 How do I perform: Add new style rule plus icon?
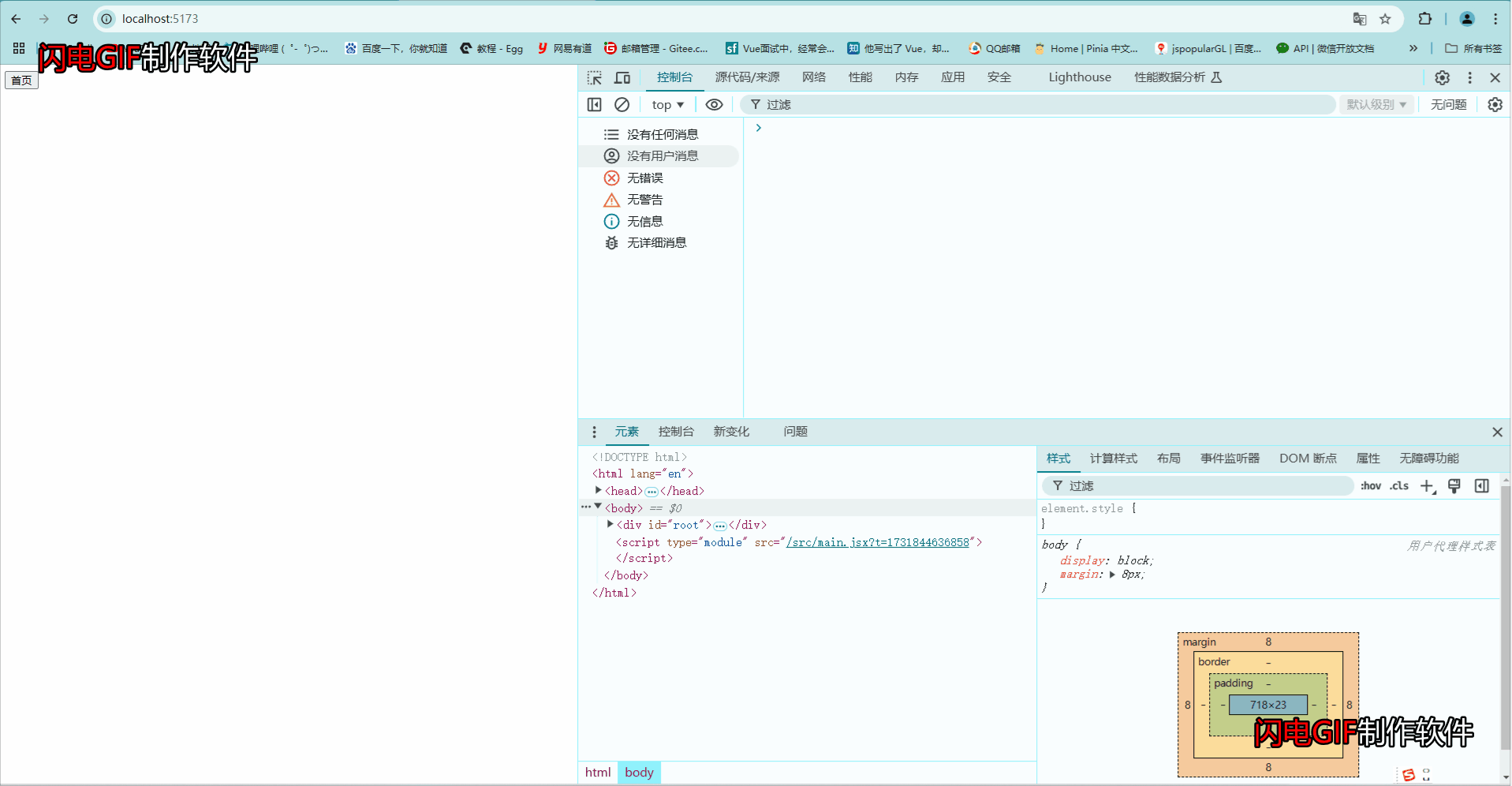[1428, 486]
